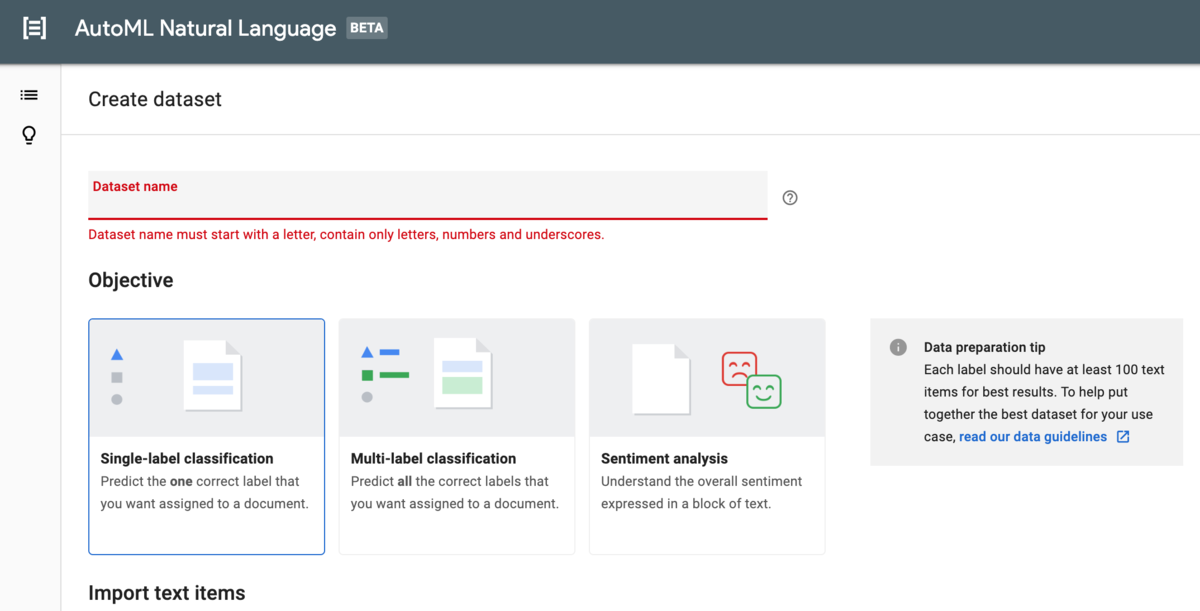Select Multi-label classification objective
1200x611 pixels.
pyautogui.click(x=433, y=459)
